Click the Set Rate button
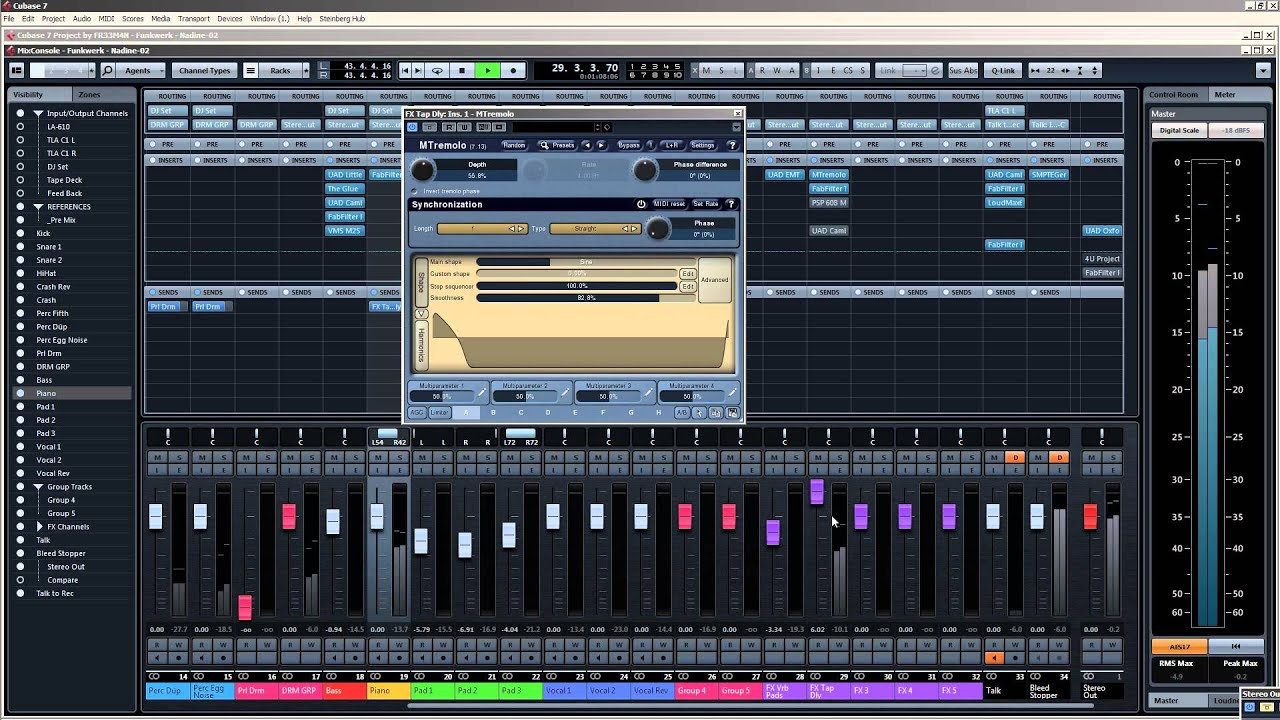 click(706, 204)
